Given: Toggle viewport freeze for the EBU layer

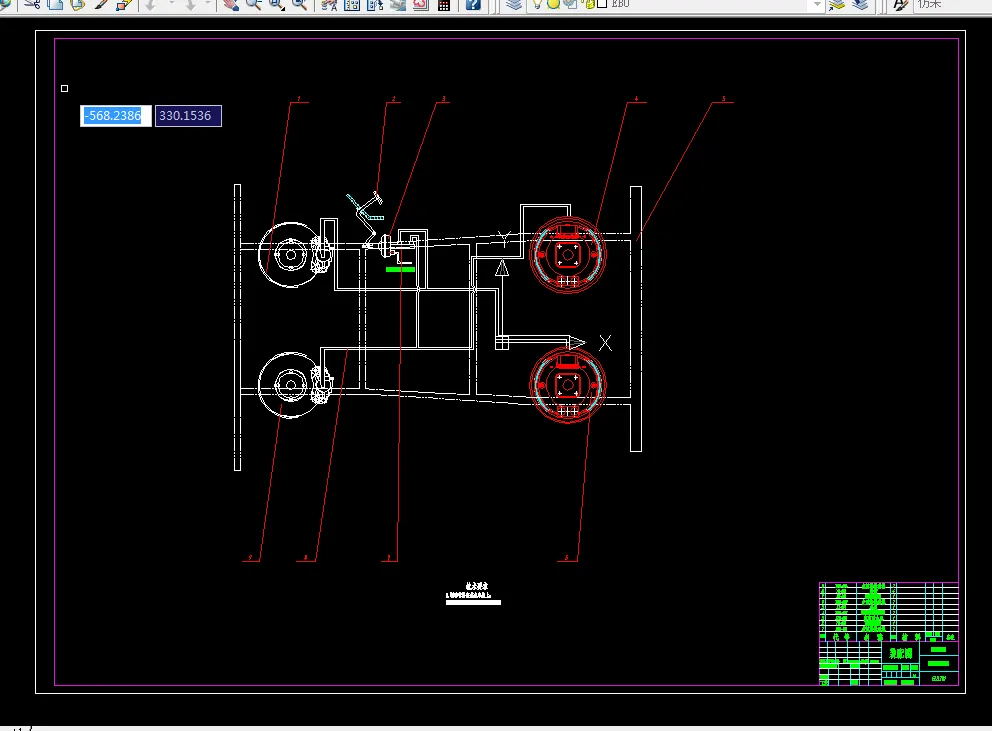Looking at the screenshot, I should pyautogui.click(x=569, y=4).
